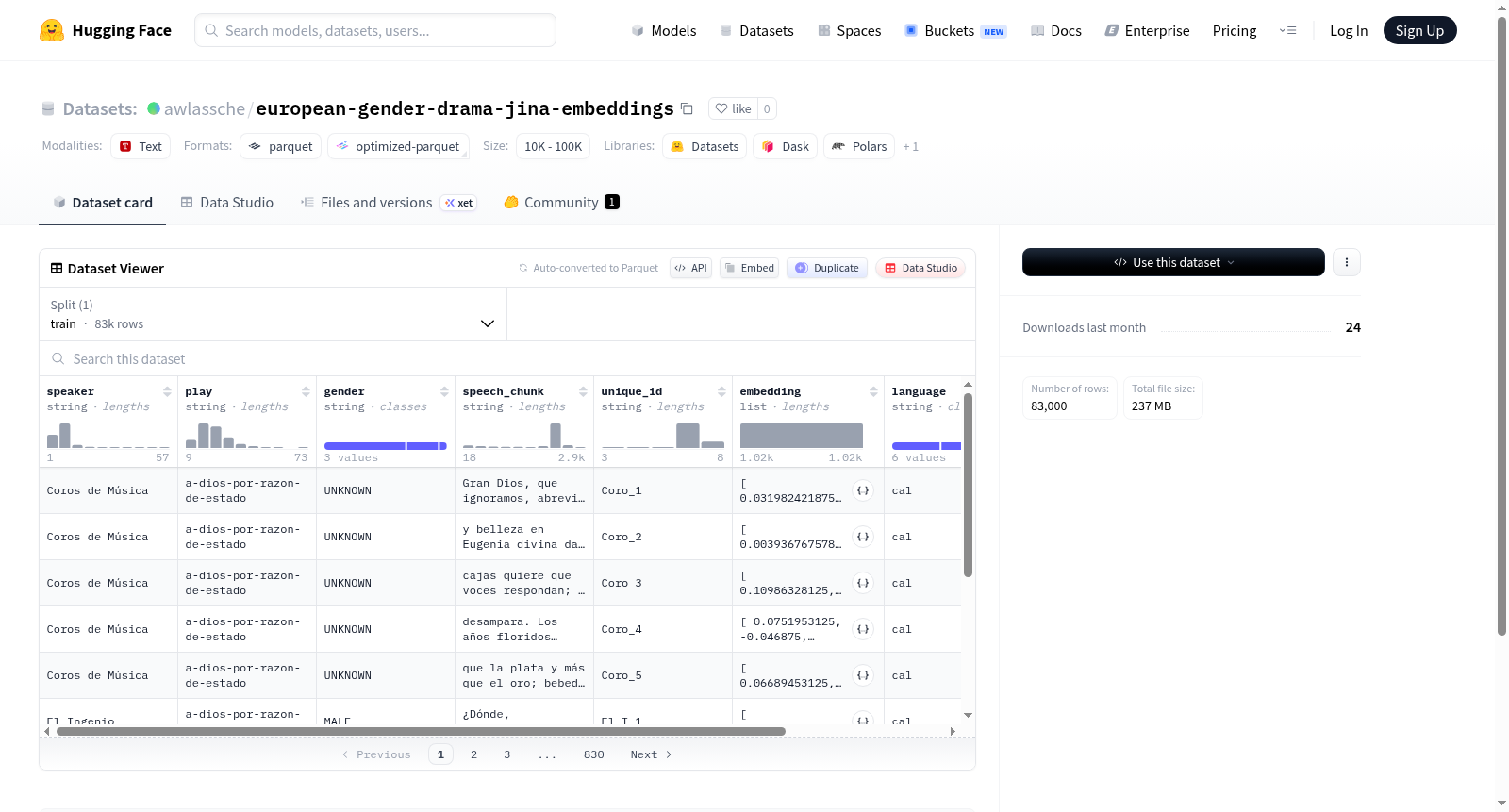1509x812 pixels.
Task: Select the Text modality tag
Action: click(x=141, y=146)
